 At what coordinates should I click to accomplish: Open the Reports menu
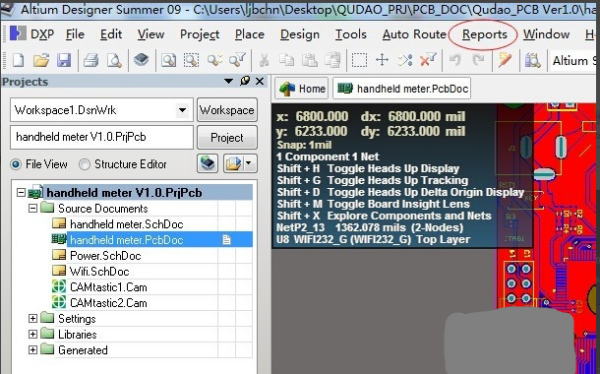pos(484,34)
